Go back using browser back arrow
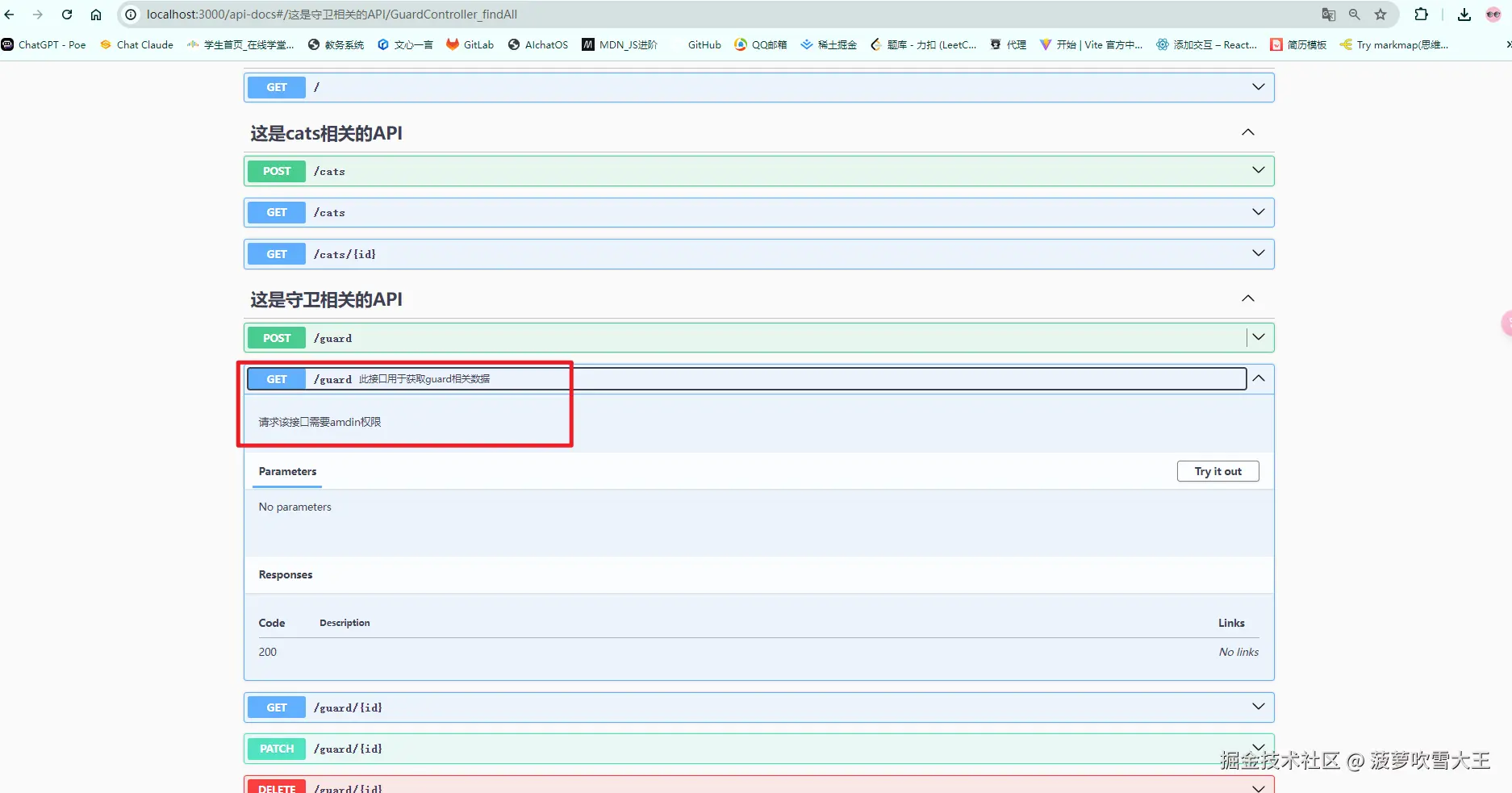 (10, 15)
